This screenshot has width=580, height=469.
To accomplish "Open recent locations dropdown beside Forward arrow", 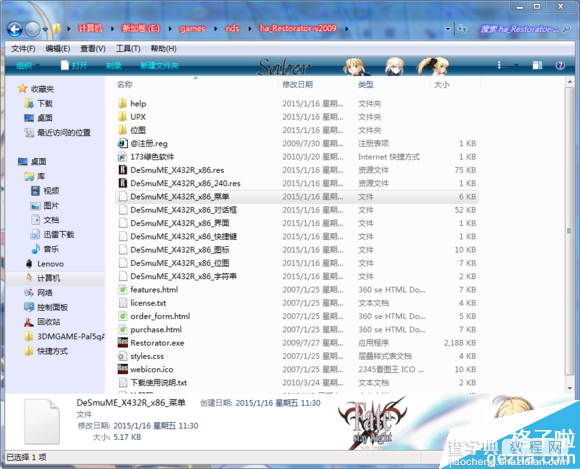I will [x=45, y=29].
